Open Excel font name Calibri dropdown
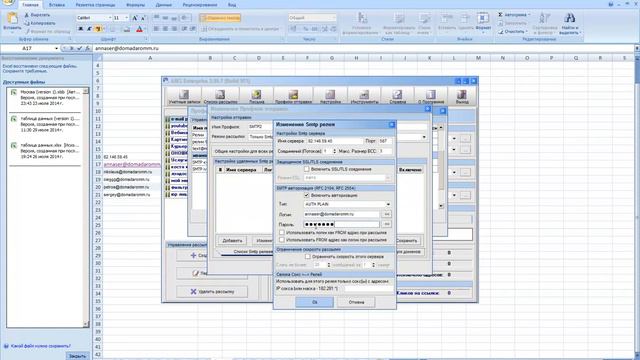The height and width of the screenshot is (360, 640). [x=110, y=18]
